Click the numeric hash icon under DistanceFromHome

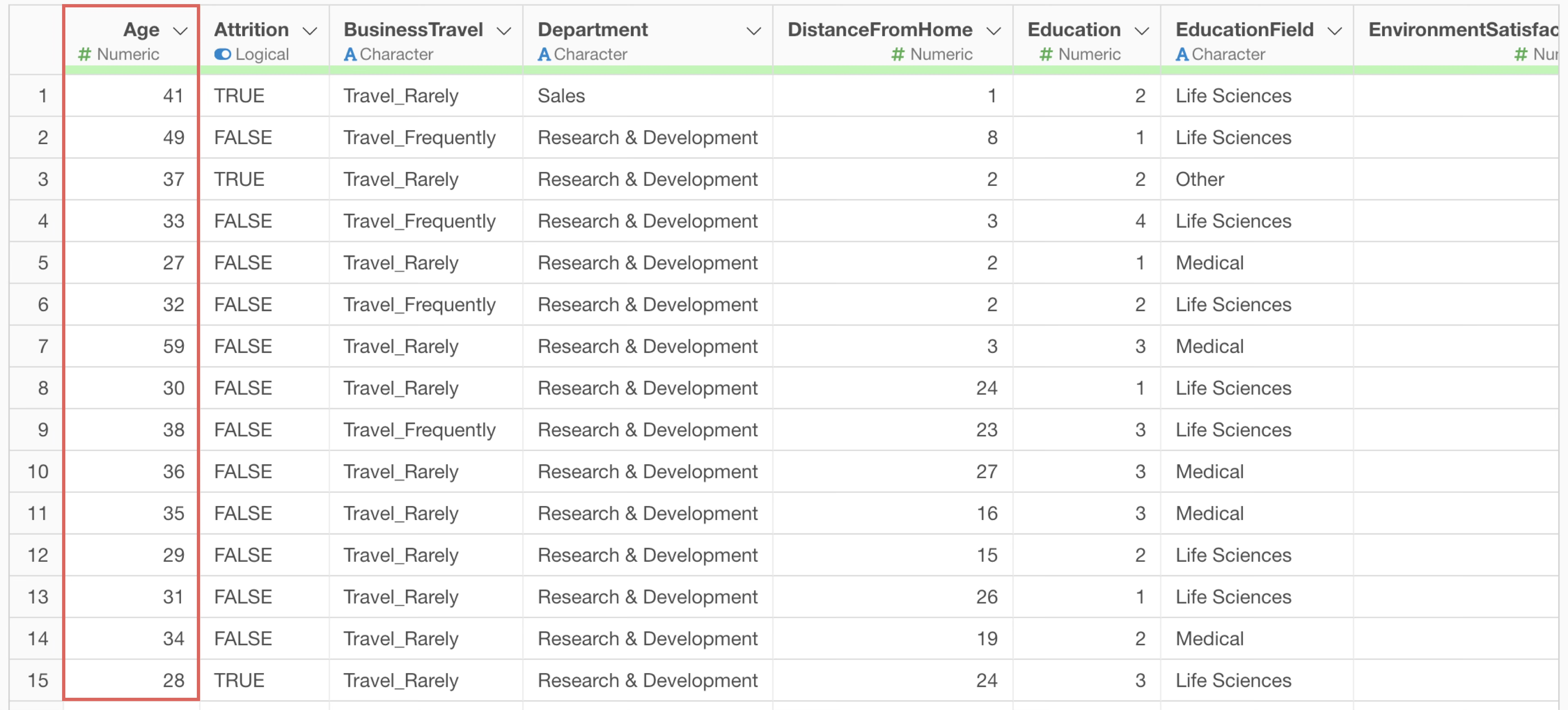coord(898,55)
